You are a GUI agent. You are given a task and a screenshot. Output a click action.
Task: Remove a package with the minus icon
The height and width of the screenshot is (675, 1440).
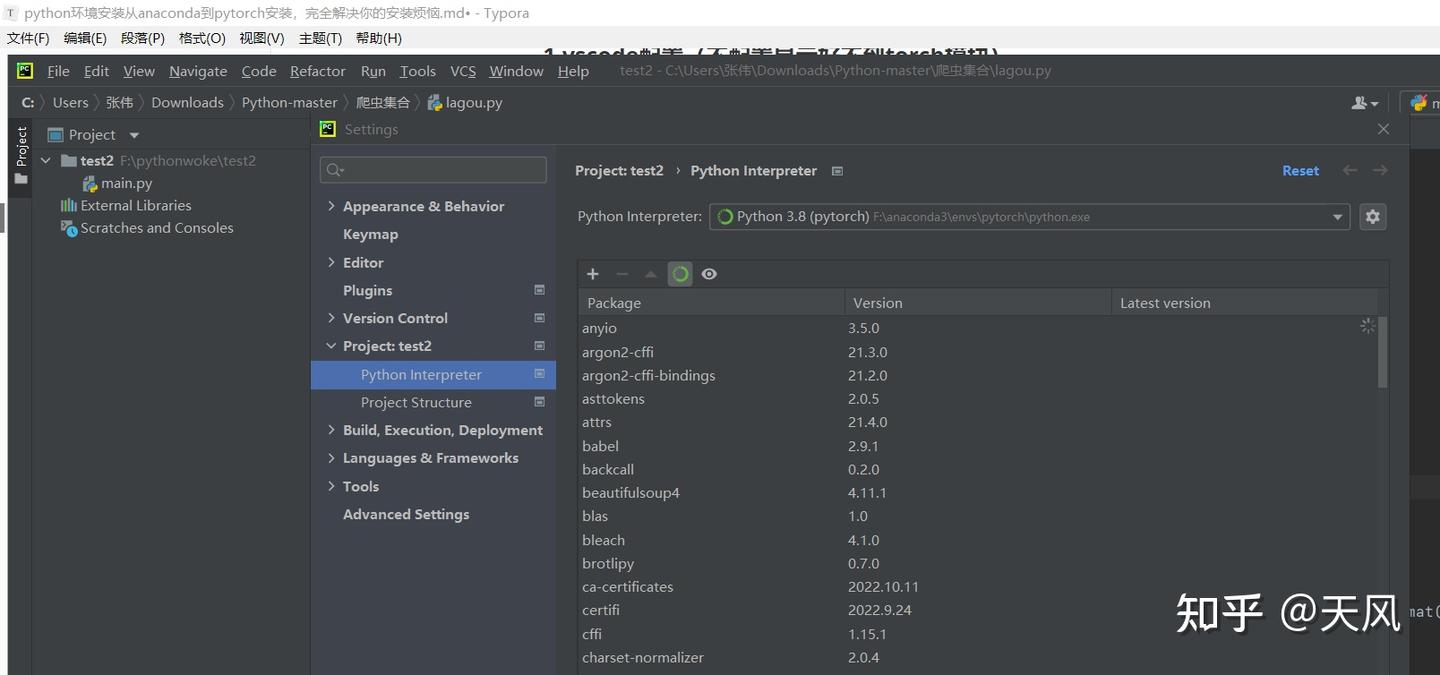[x=622, y=273]
